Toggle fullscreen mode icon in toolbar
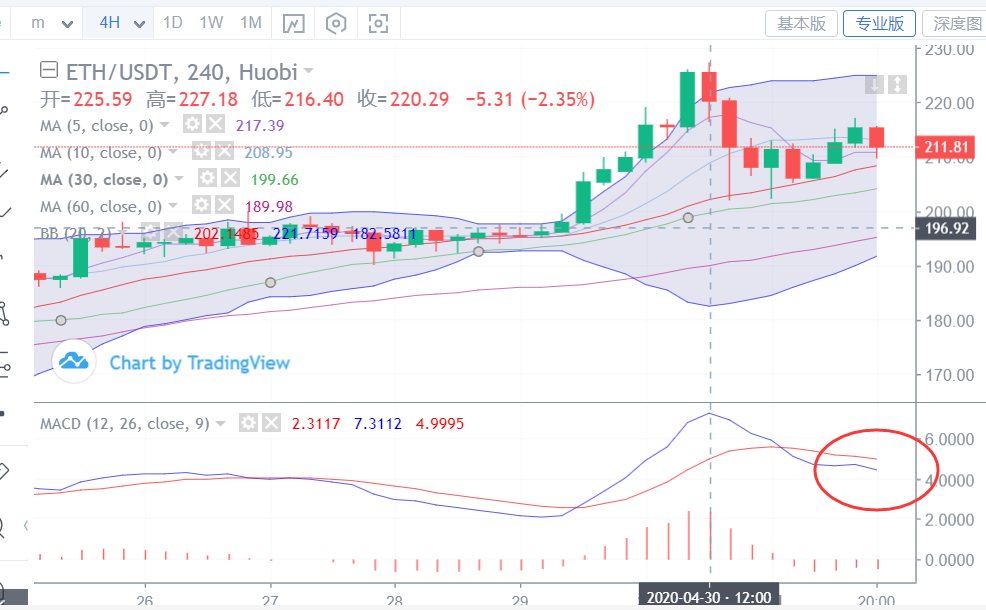 pos(378,23)
